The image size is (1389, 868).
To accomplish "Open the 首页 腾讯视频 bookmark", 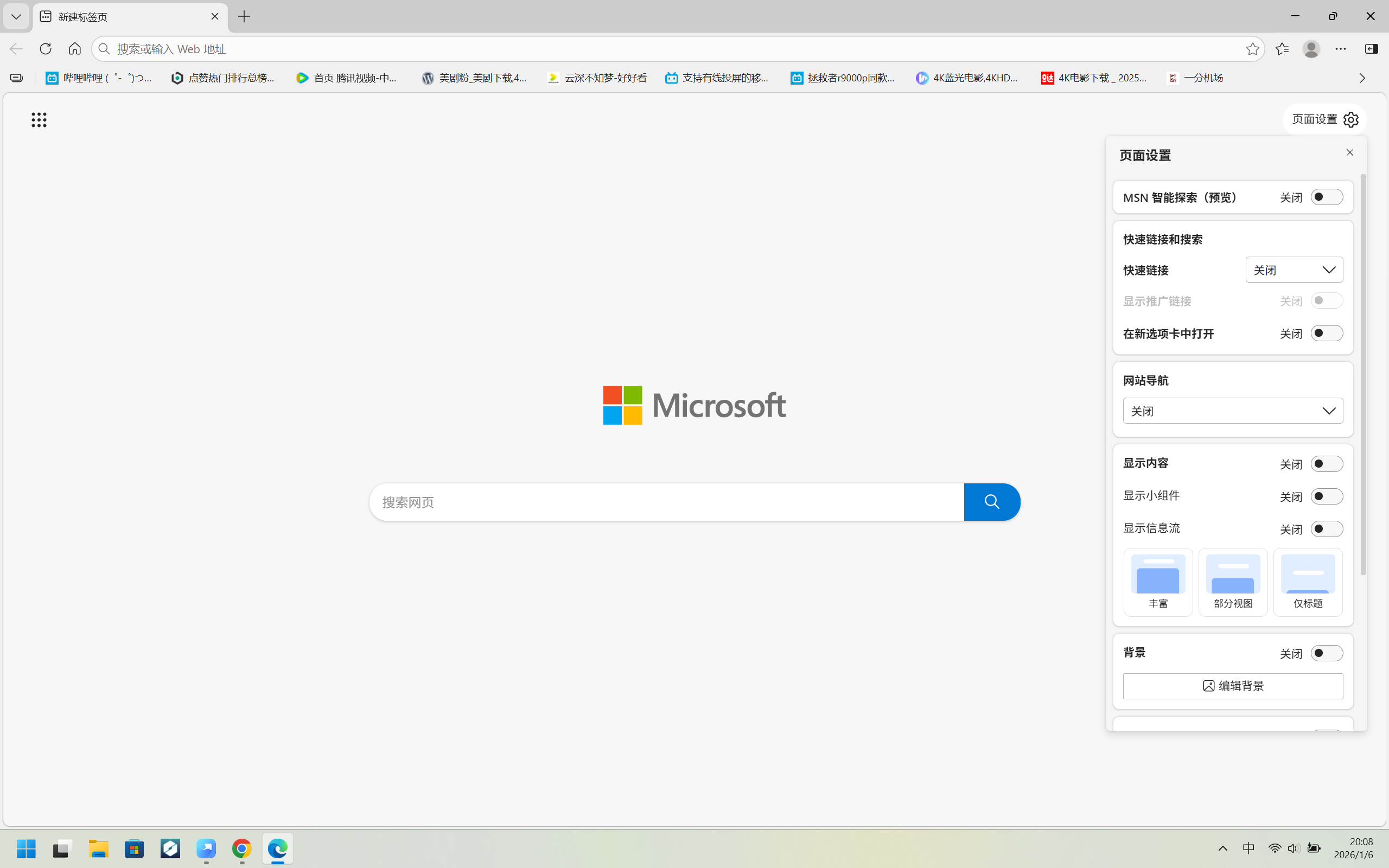I will pos(348,78).
